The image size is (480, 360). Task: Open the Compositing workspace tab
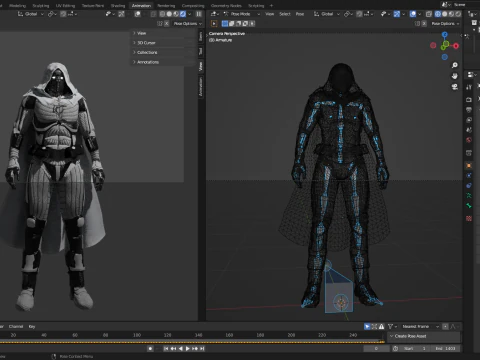pyautogui.click(x=193, y=6)
